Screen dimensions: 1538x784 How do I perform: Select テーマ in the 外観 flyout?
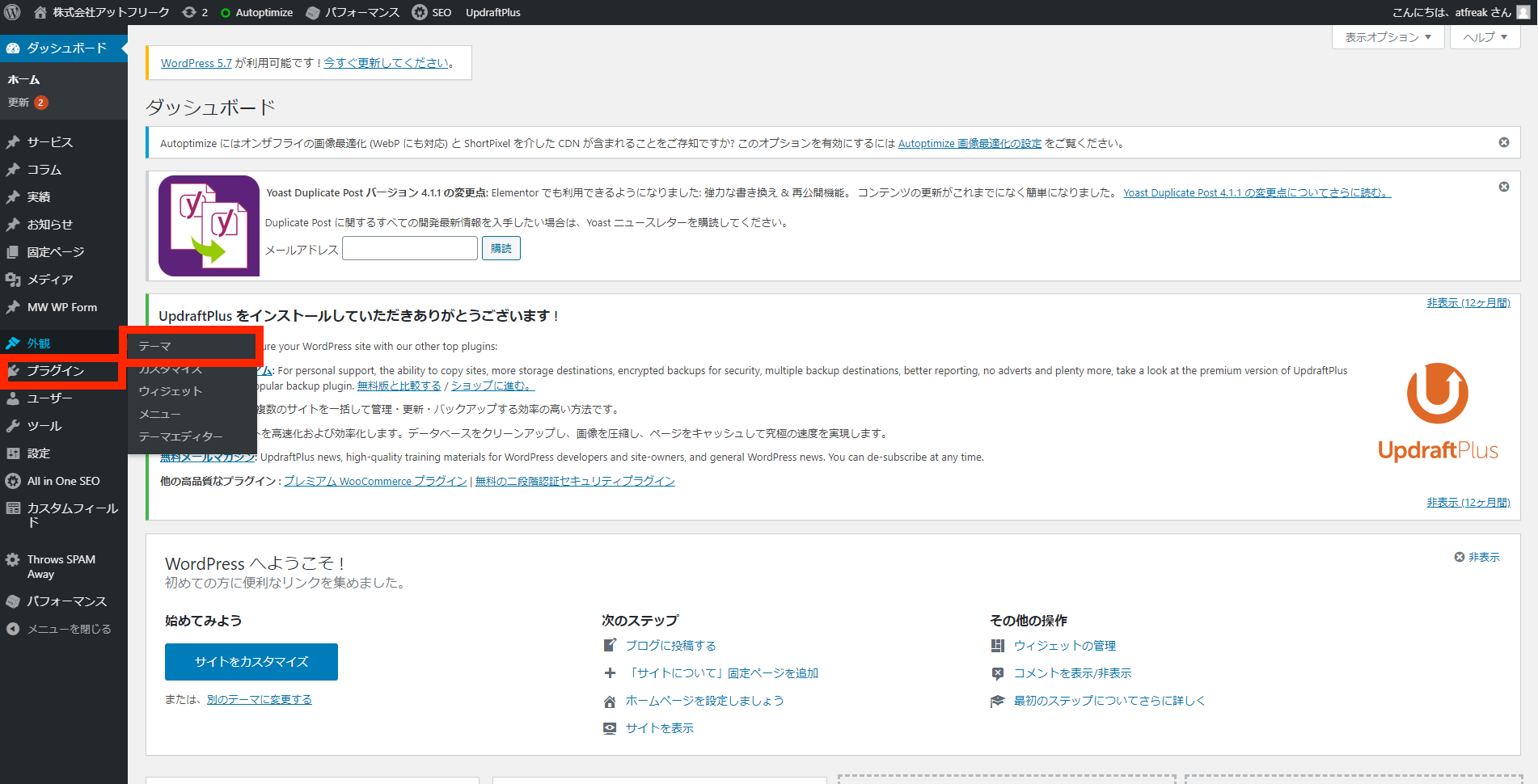point(192,346)
